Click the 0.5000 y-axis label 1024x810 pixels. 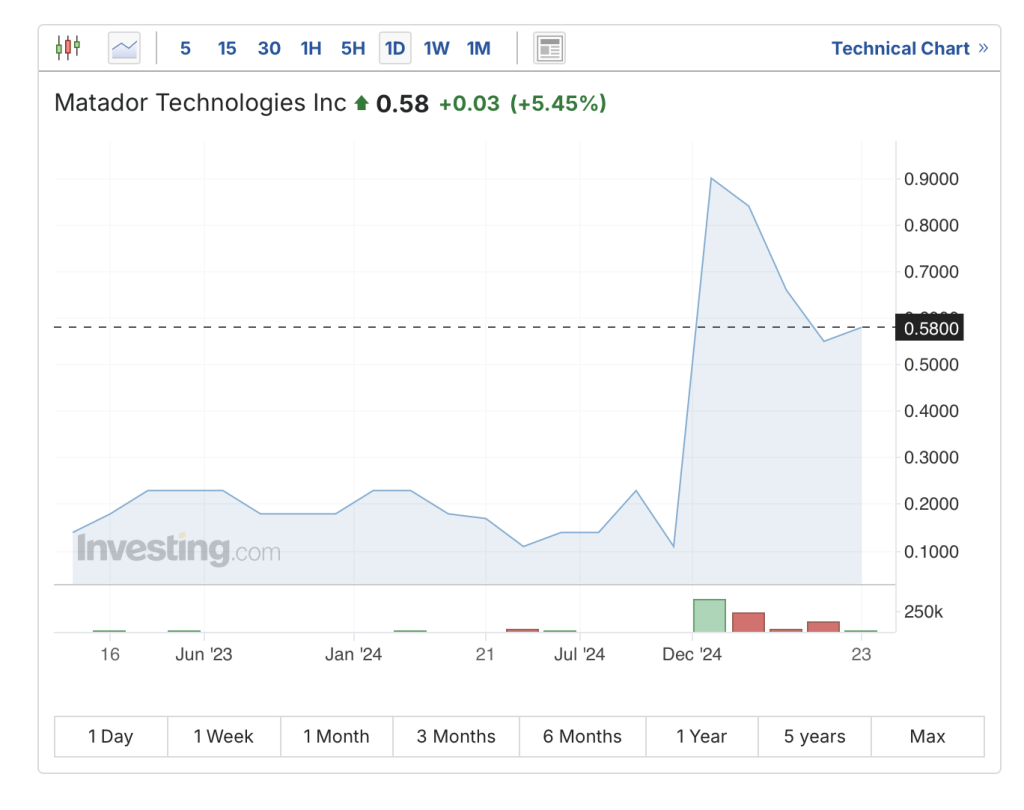tap(931, 364)
